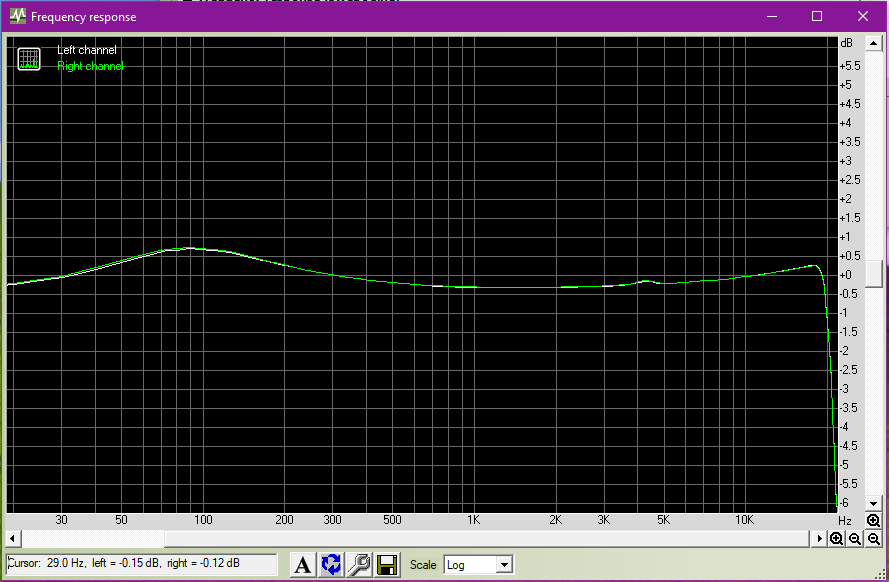Click the '+5.5' dB axis value
889x582 pixels.
point(850,66)
